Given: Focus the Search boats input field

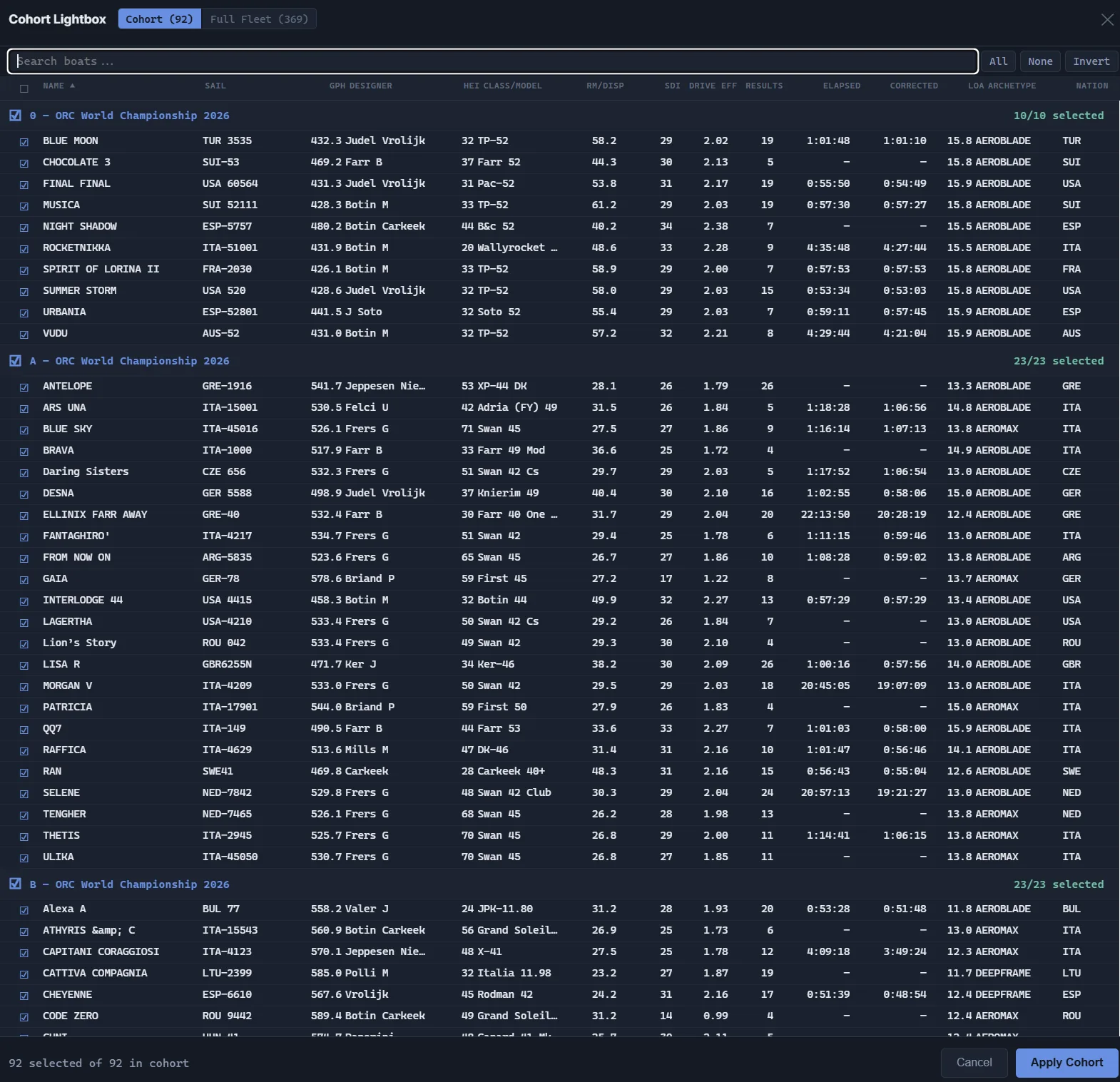Looking at the screenshot, I should (x=492, y=61).
